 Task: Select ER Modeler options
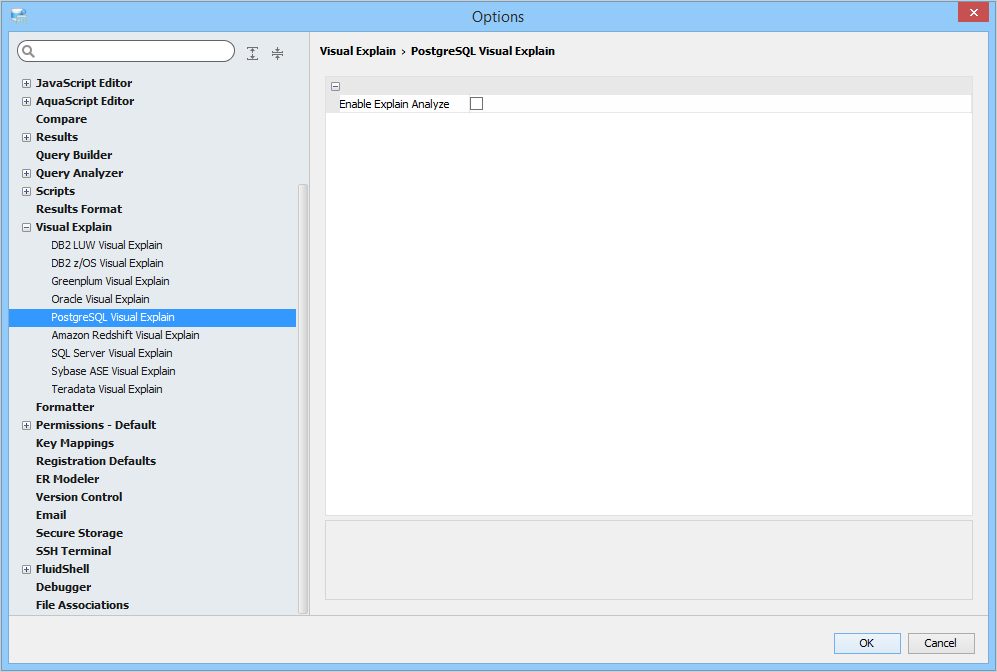(x=67, y=479)
